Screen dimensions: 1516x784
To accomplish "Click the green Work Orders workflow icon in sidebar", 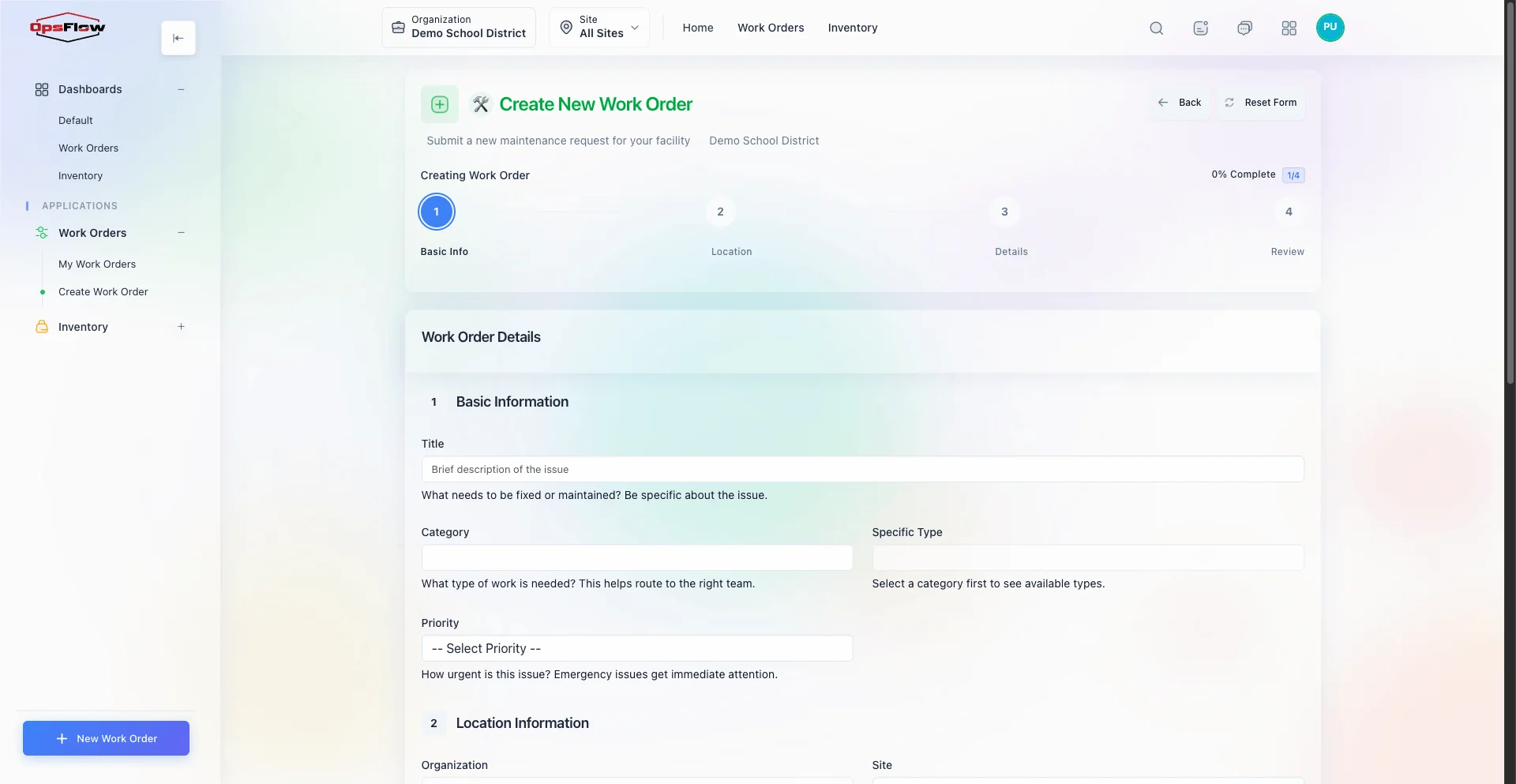I will point(42,233).
